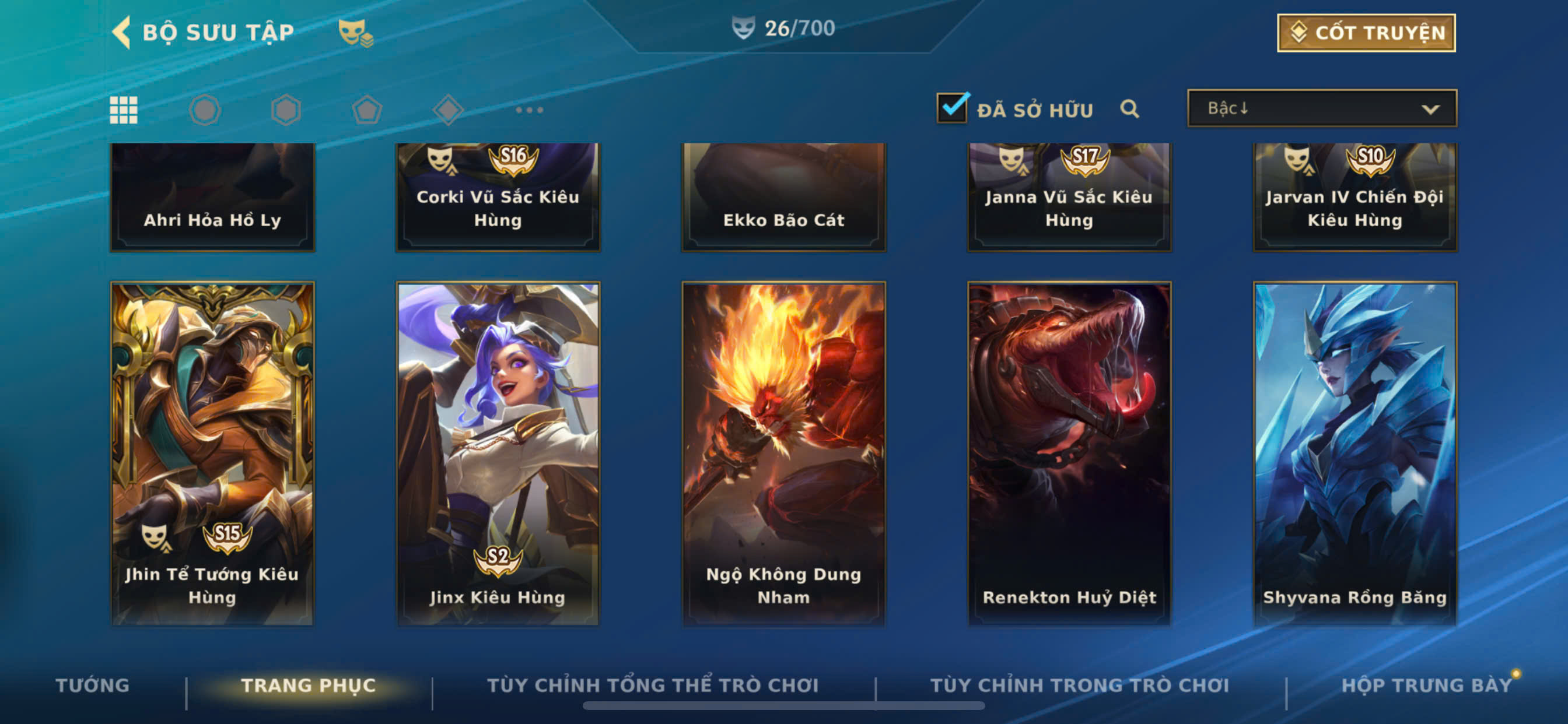Filter by the diamond rarity tier icon
Viewport: 1568px width, 724px height.
pos(448,110)
